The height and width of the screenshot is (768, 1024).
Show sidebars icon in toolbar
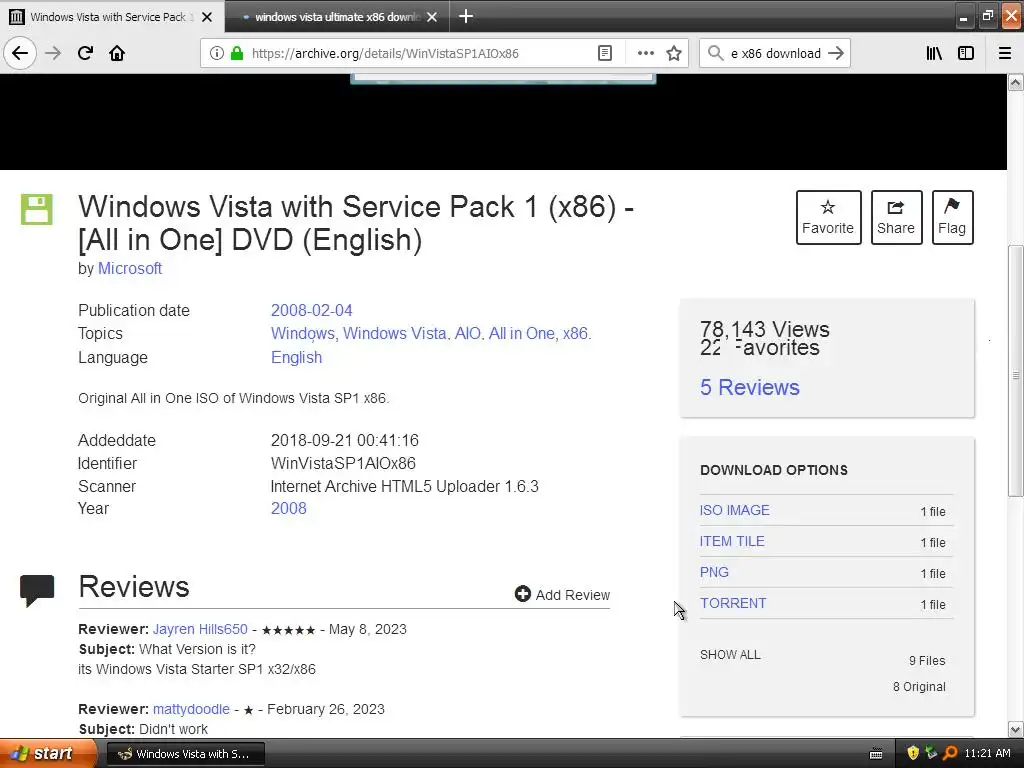click(x=966, y=53)
